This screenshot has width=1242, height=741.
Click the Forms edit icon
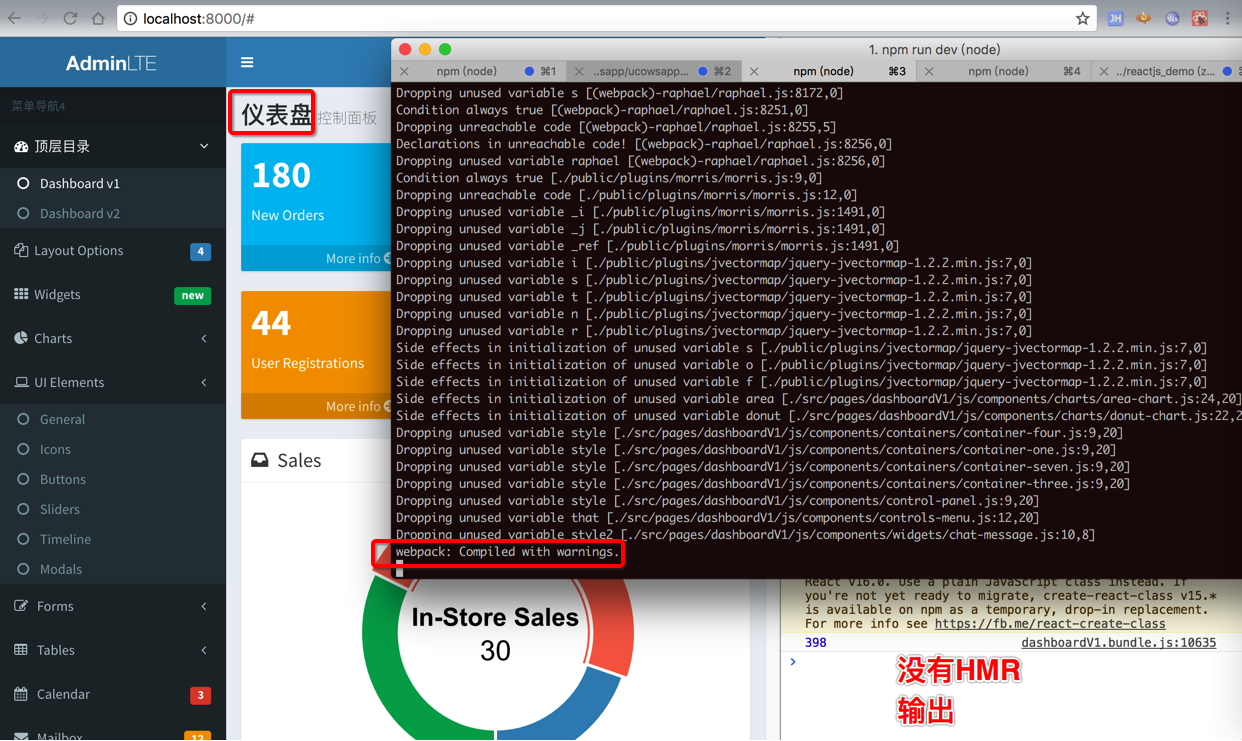(21, 606)
